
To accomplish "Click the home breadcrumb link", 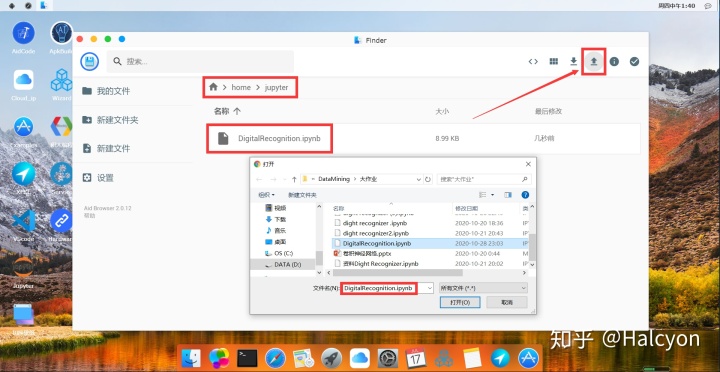I will point(241,87).
